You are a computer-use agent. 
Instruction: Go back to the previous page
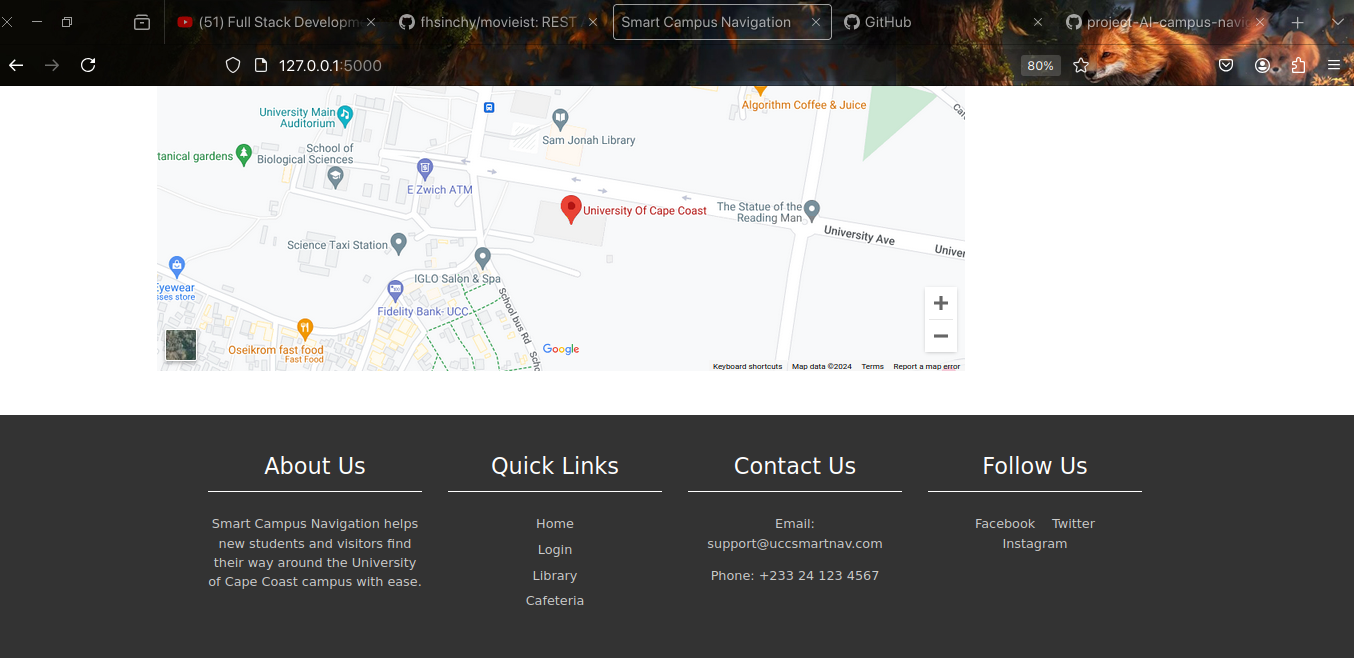[16, 65]
